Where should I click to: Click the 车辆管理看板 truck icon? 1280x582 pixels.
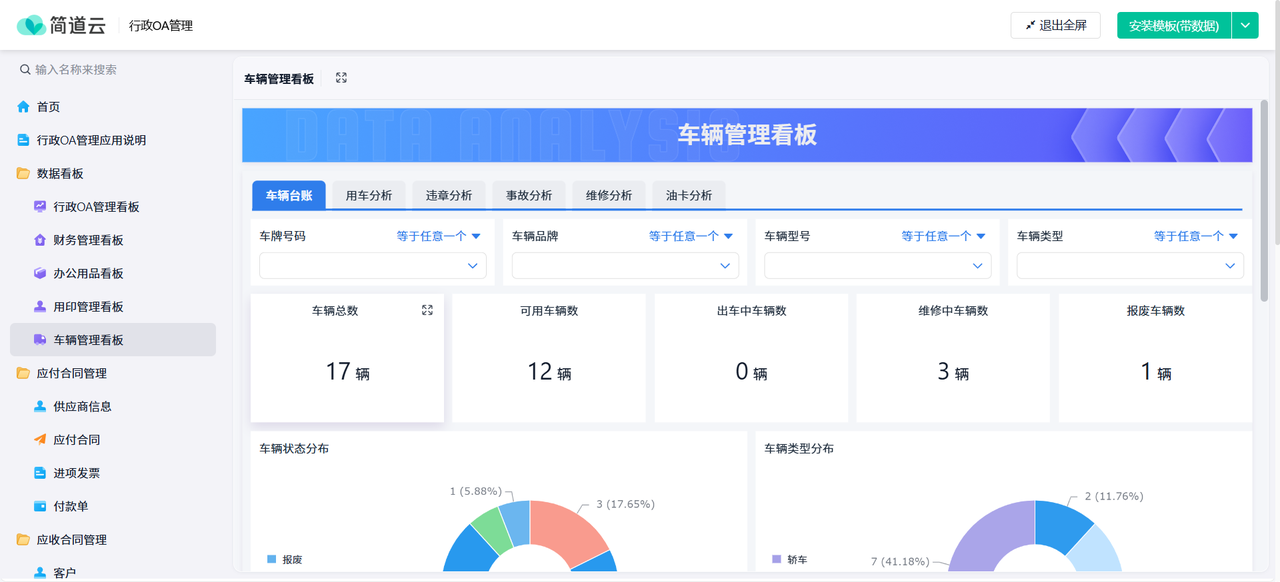pyautogui.click(x=40, y=340)
